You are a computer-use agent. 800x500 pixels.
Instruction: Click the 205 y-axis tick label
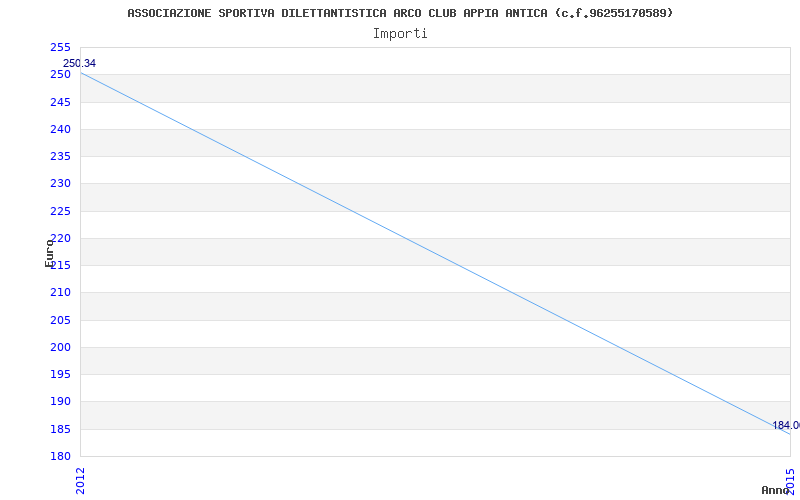tap(60, 320)
